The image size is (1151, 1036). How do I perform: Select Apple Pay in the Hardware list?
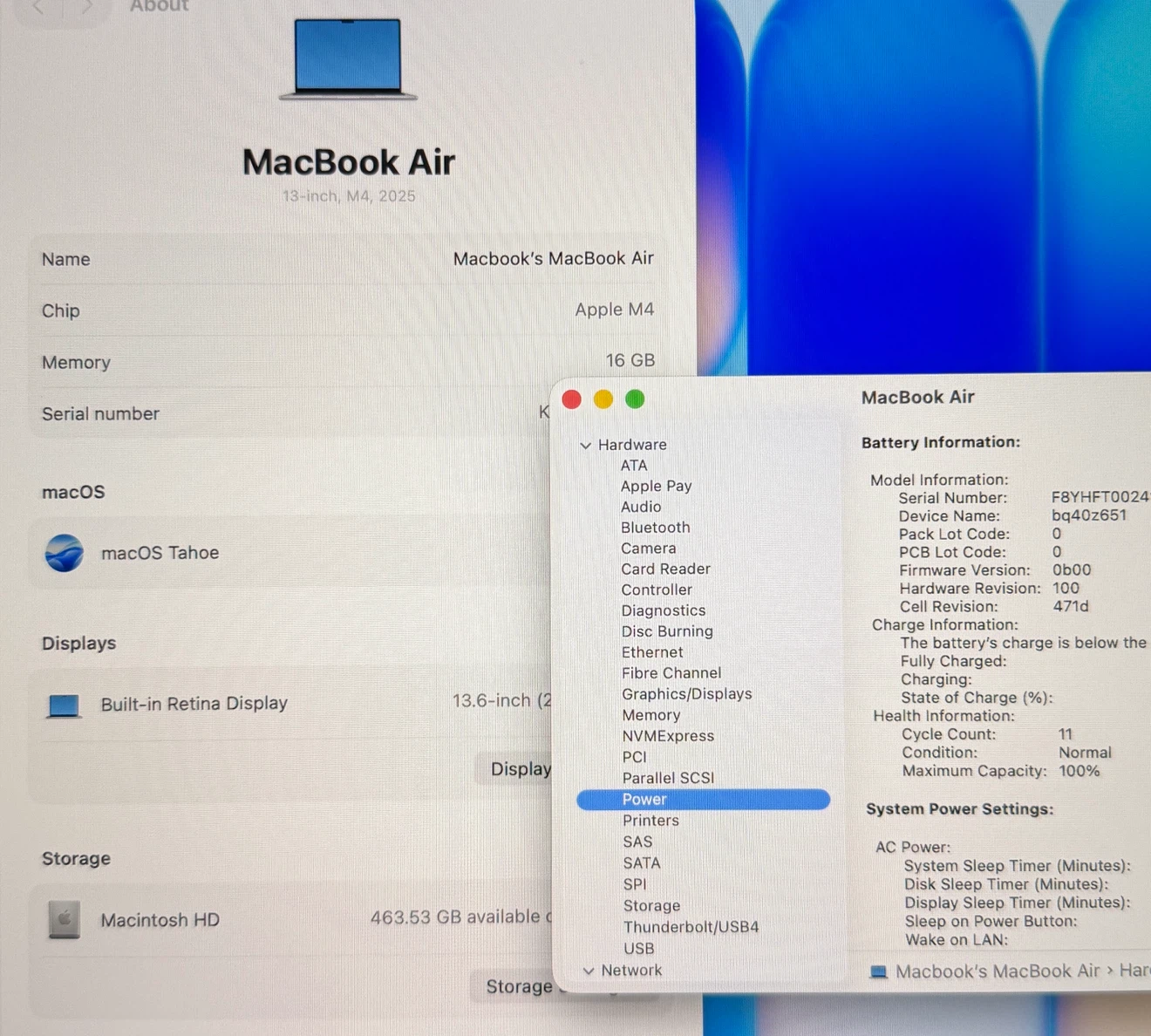[657, 487]
